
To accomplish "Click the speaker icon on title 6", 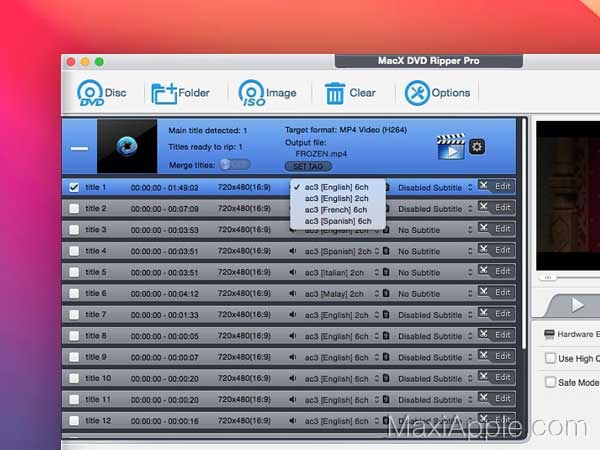I will pyautogui.click(x=293, y=293).
